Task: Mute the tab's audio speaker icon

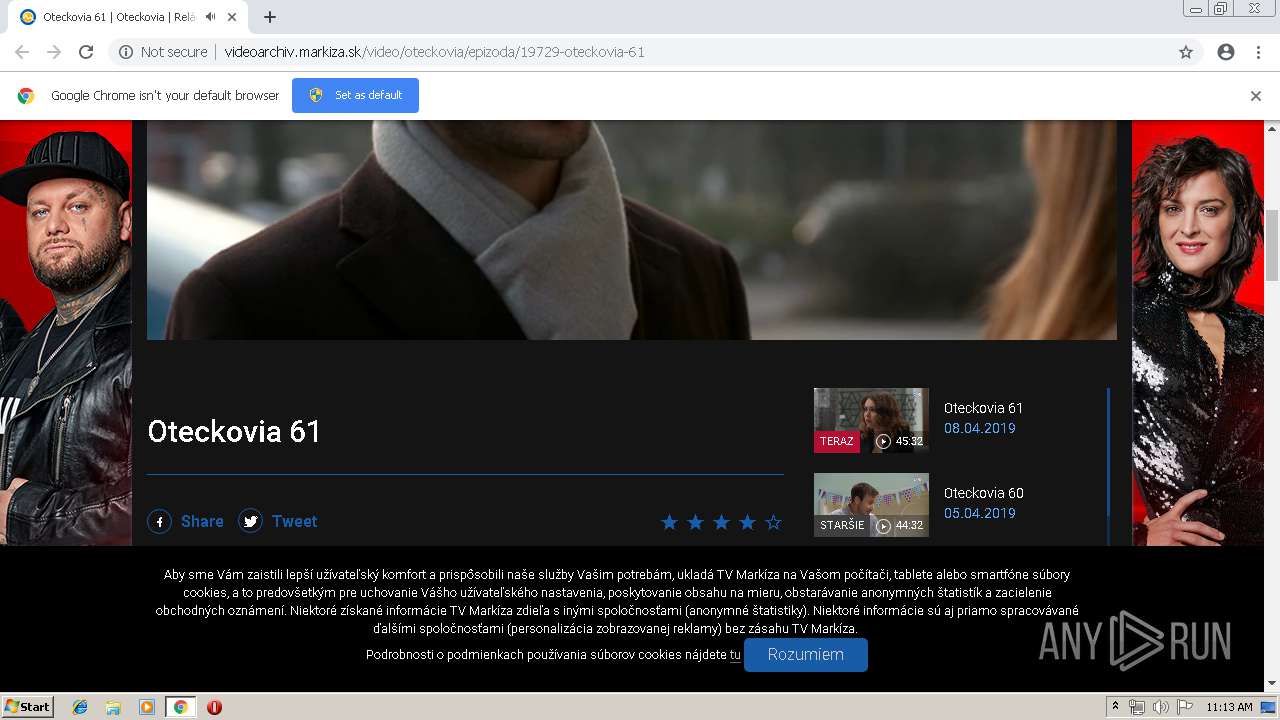Action: [210, 17]
